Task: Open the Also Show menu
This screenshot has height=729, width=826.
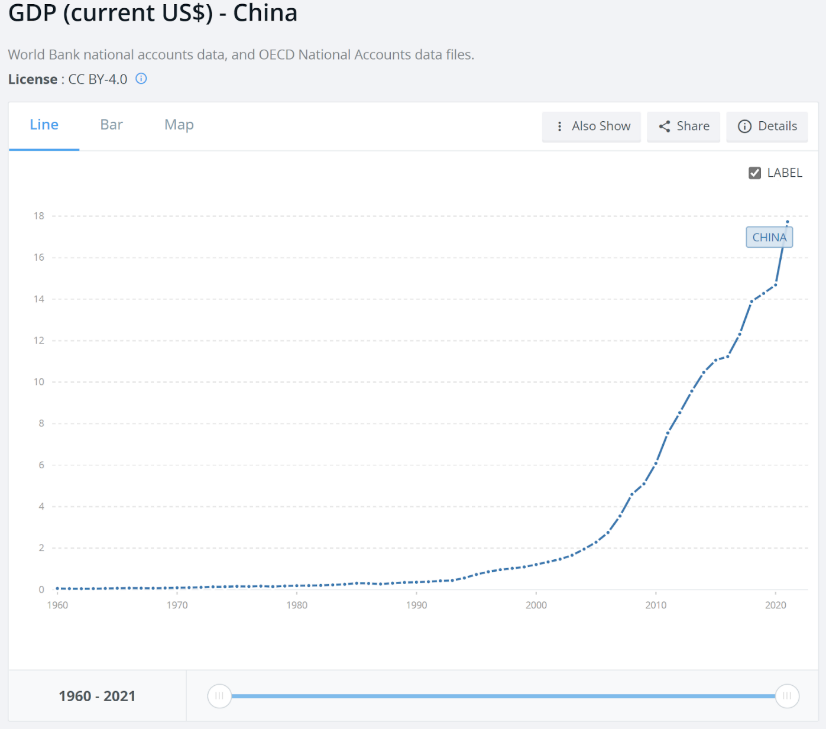Action: [591, 126]
